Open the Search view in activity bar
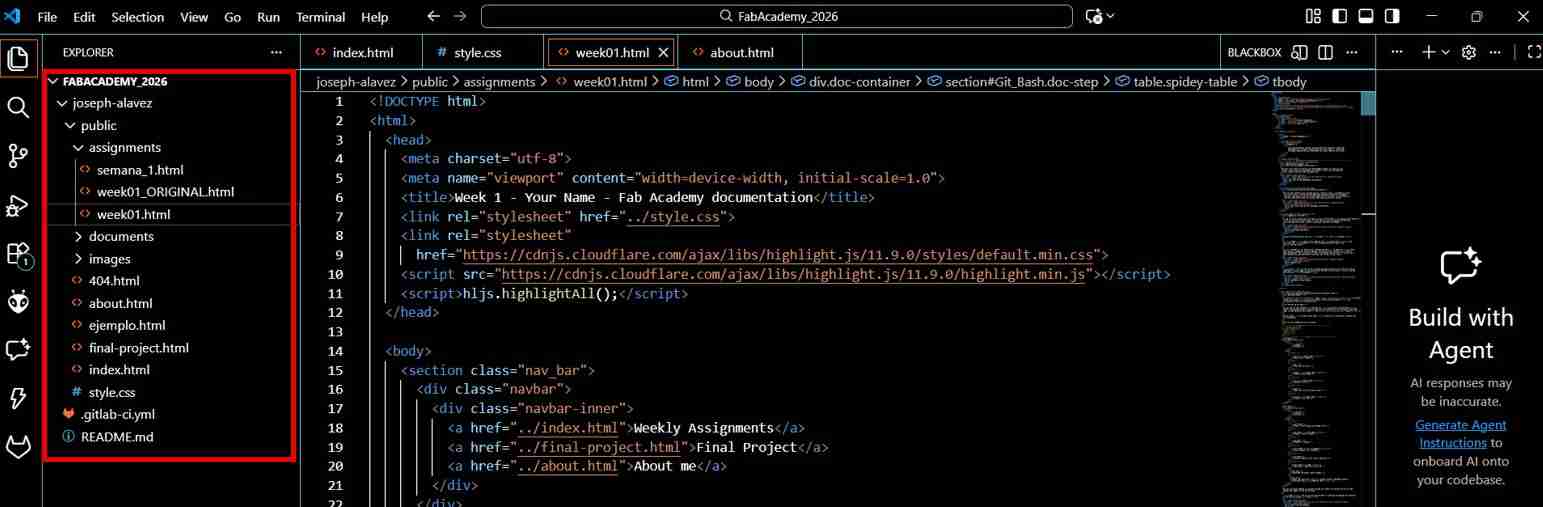 18,107
